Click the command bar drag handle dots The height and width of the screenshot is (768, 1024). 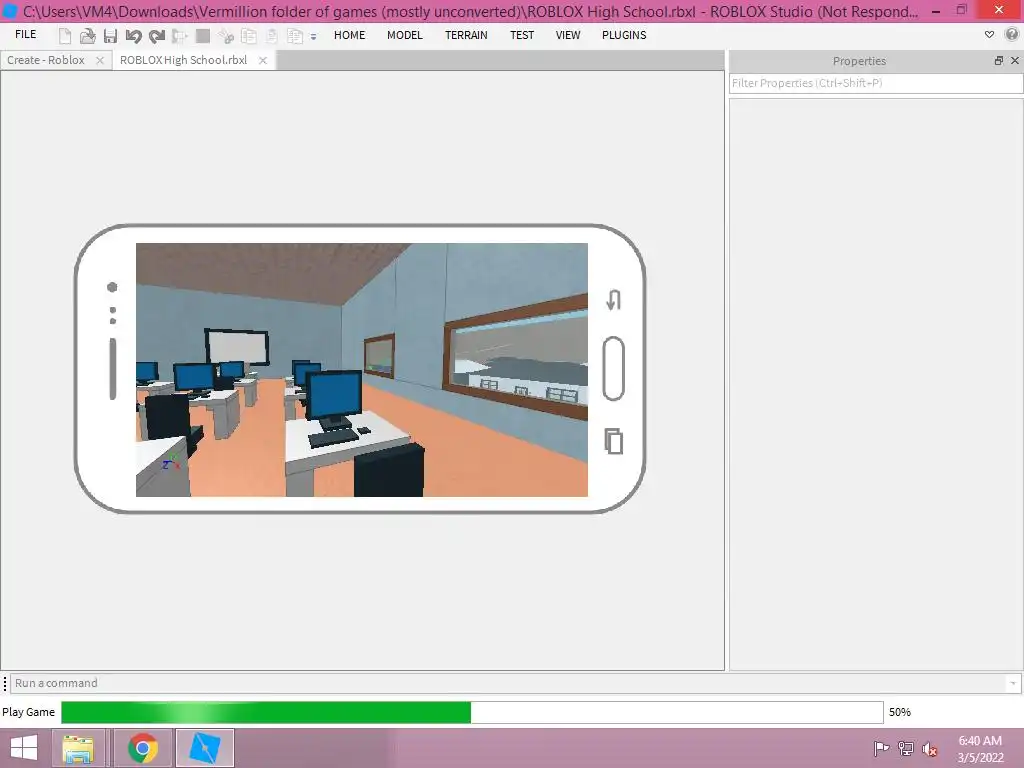[5, 683]
